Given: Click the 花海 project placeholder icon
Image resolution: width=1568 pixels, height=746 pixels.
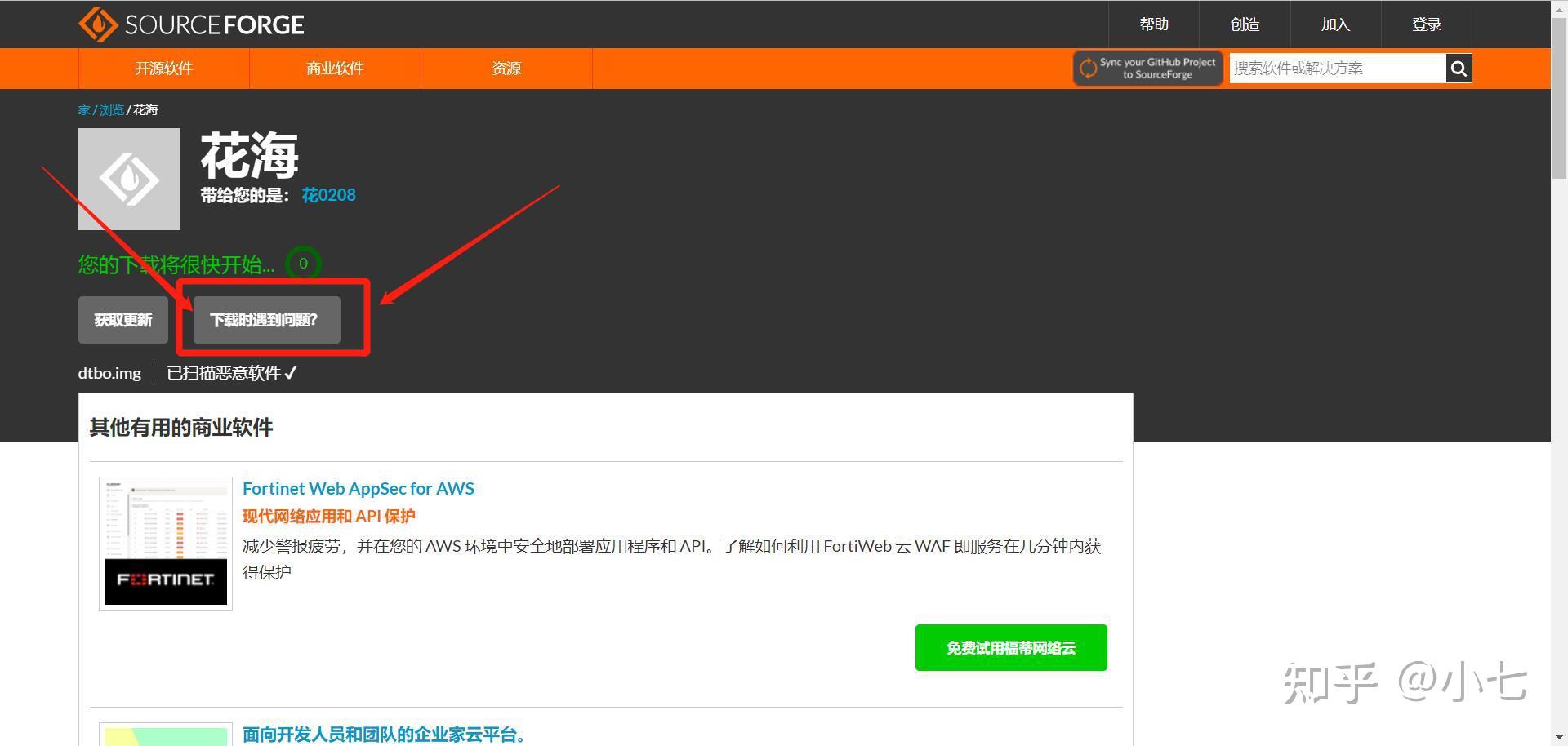Looking at the screenshot, I should (x=129, y=179).
